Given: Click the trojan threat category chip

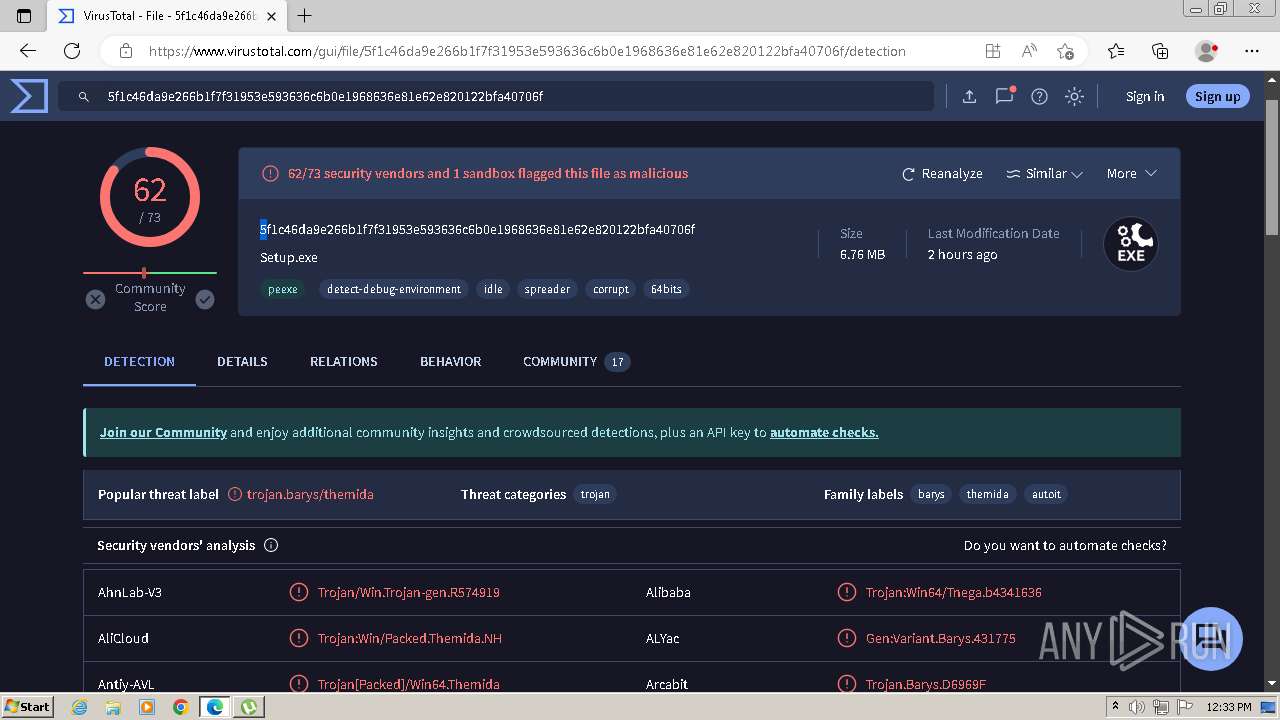Looking at the screenshot, I should click(x=595, y=494).
